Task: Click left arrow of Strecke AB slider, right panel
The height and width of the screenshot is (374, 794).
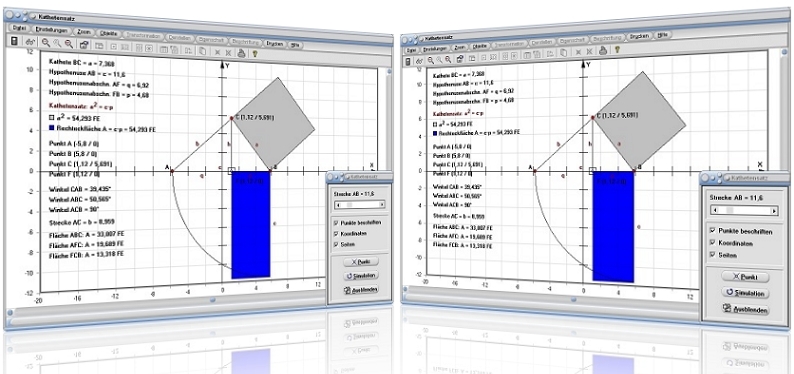Action: pos(714,211)
